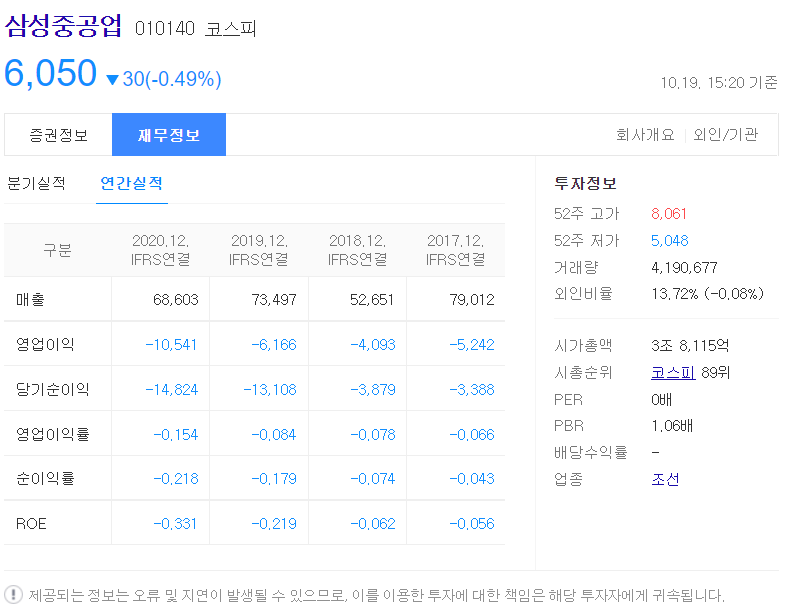Click the PER value 0배
Image resolution: width=790 pixels, height=606 pixels.
[x=662, y=400]
